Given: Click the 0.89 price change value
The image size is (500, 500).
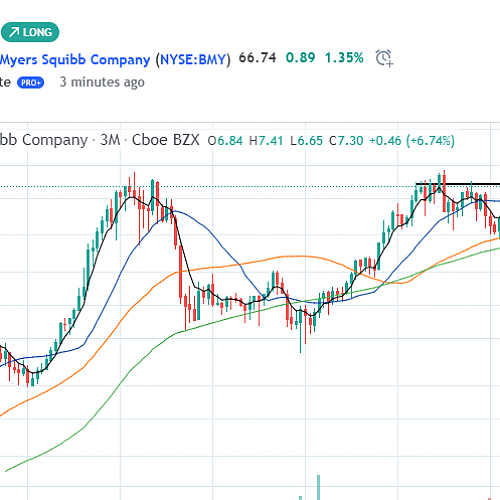Looking at the screenshot, I should 300,58.
